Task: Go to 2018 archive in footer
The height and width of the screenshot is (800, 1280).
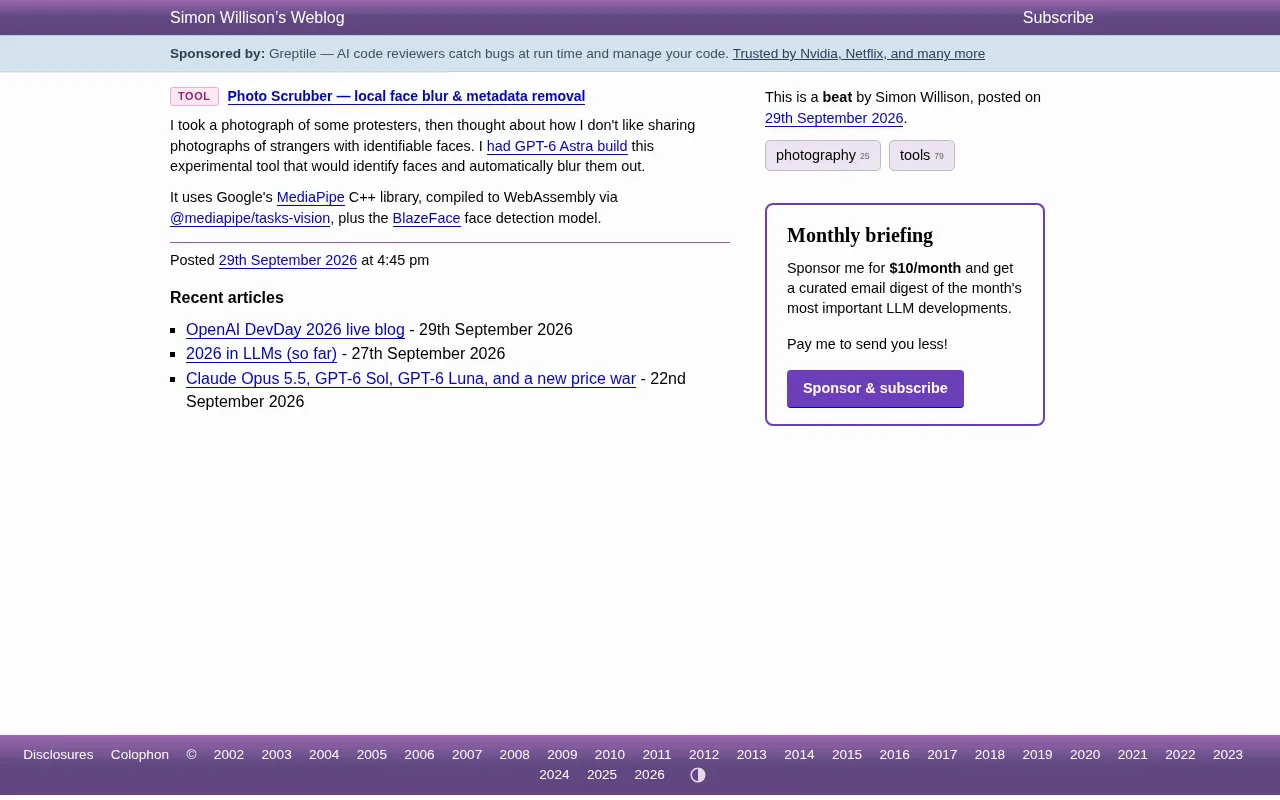Action: click(990, 755)
